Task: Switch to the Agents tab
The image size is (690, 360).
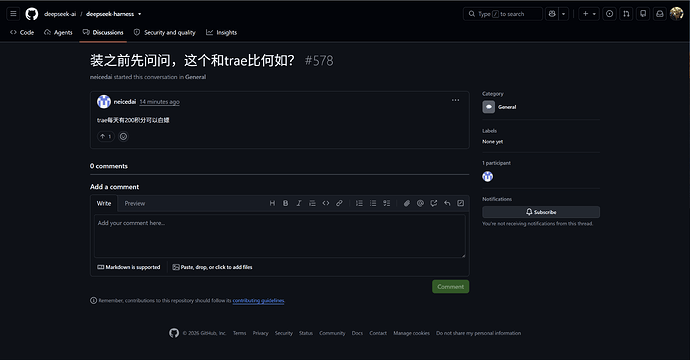Action: point(58,33)
